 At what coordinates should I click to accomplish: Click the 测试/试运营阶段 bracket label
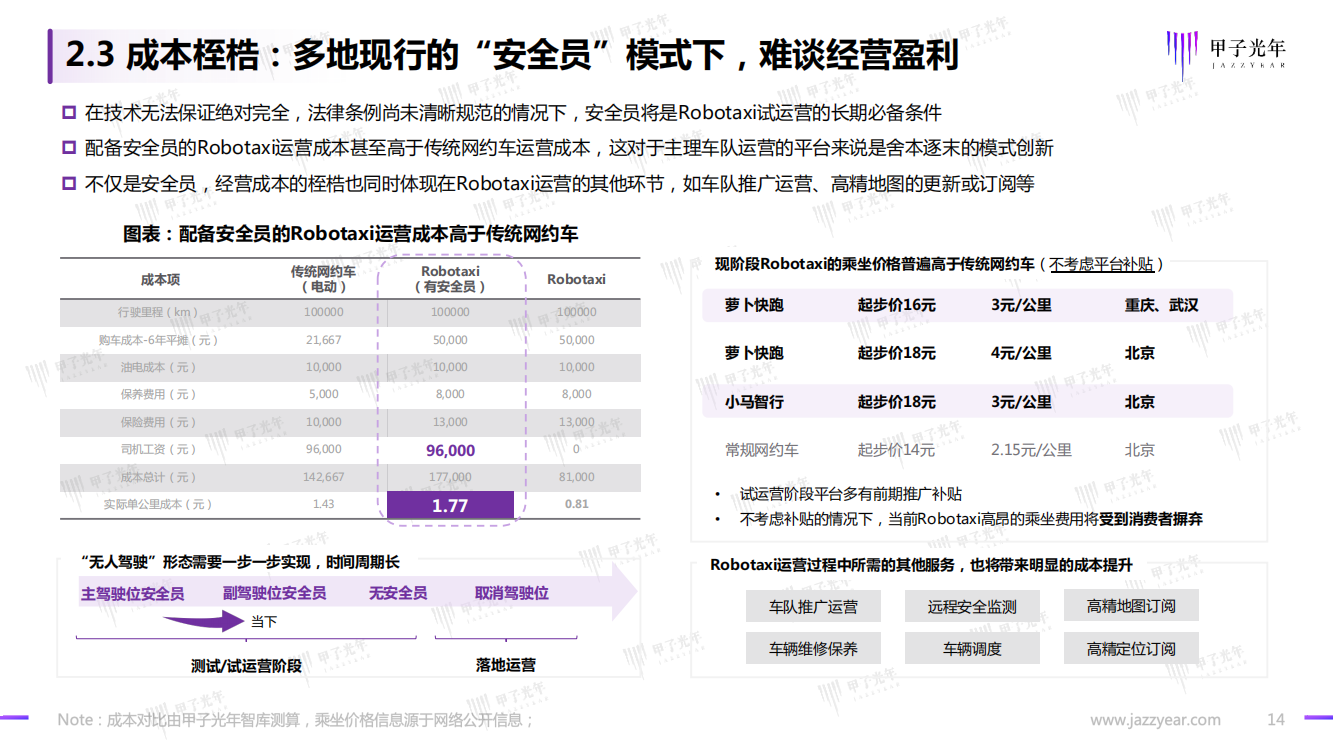[x=246, y=665]
